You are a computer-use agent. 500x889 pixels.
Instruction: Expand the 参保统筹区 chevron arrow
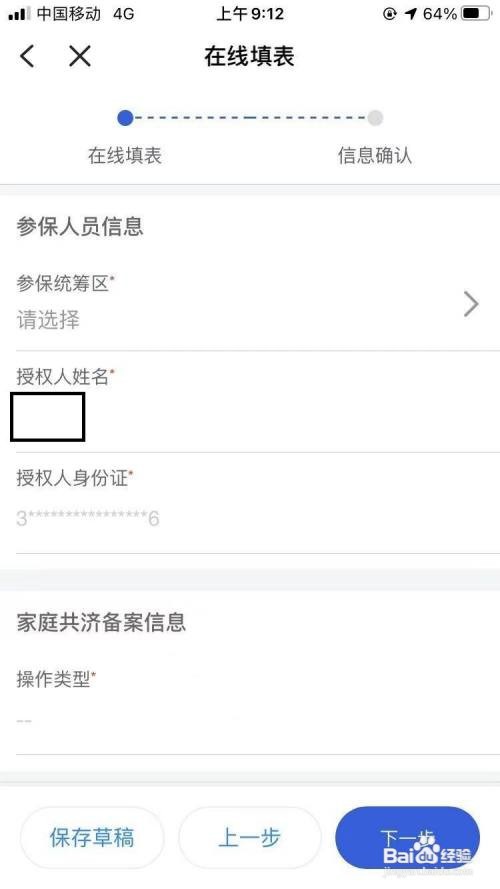click(471, 304)
